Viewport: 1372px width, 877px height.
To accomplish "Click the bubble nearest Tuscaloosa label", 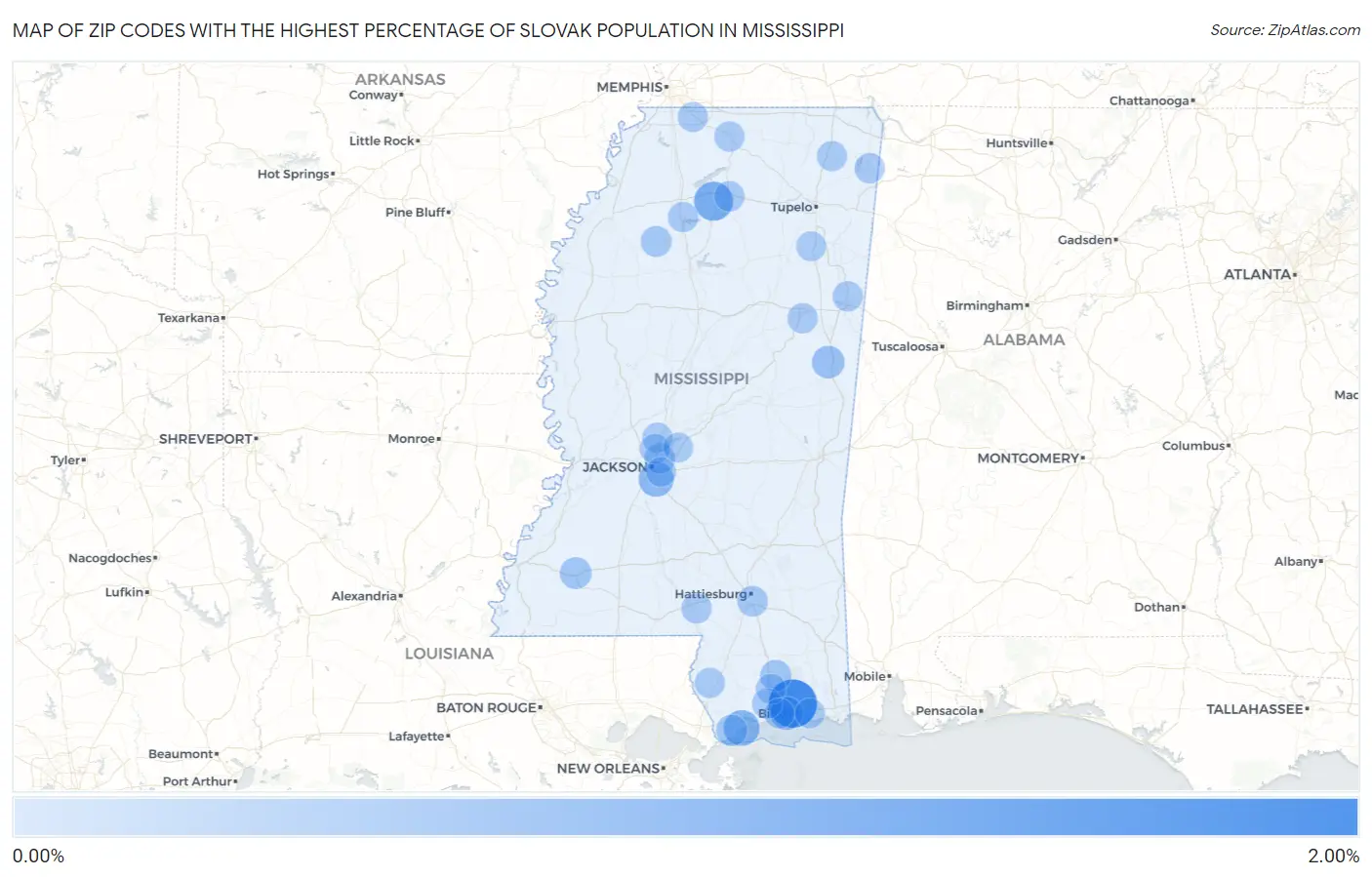I will [x=827, y=362].
